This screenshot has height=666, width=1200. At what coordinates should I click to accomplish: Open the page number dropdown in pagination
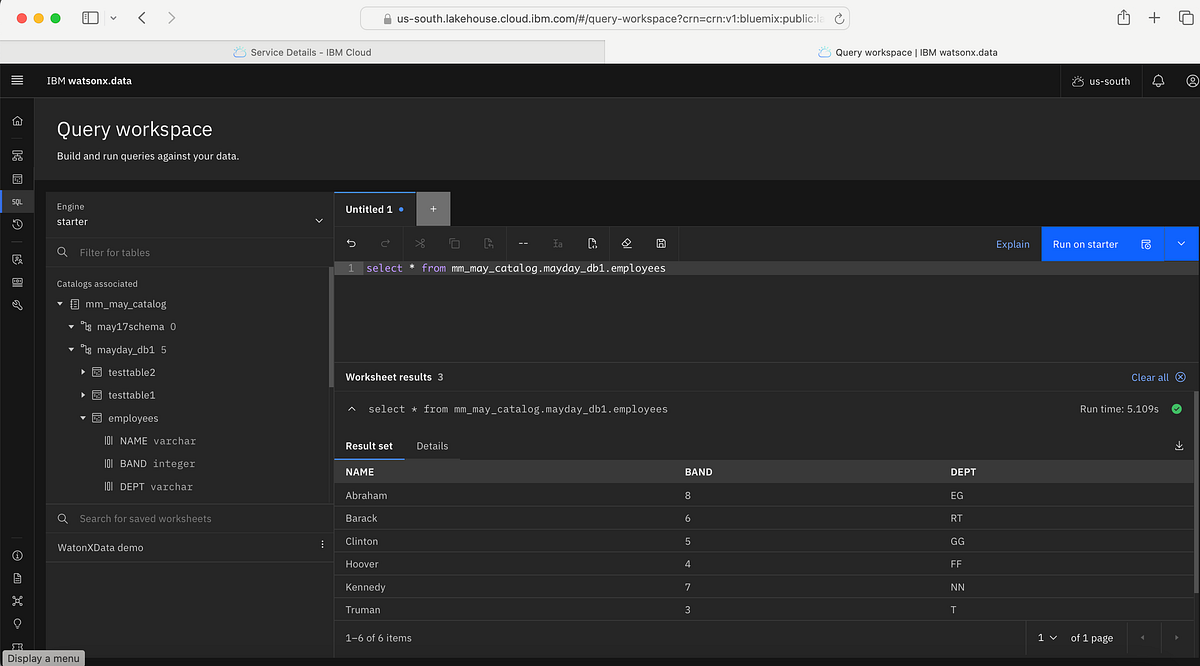click(1045, 637)
